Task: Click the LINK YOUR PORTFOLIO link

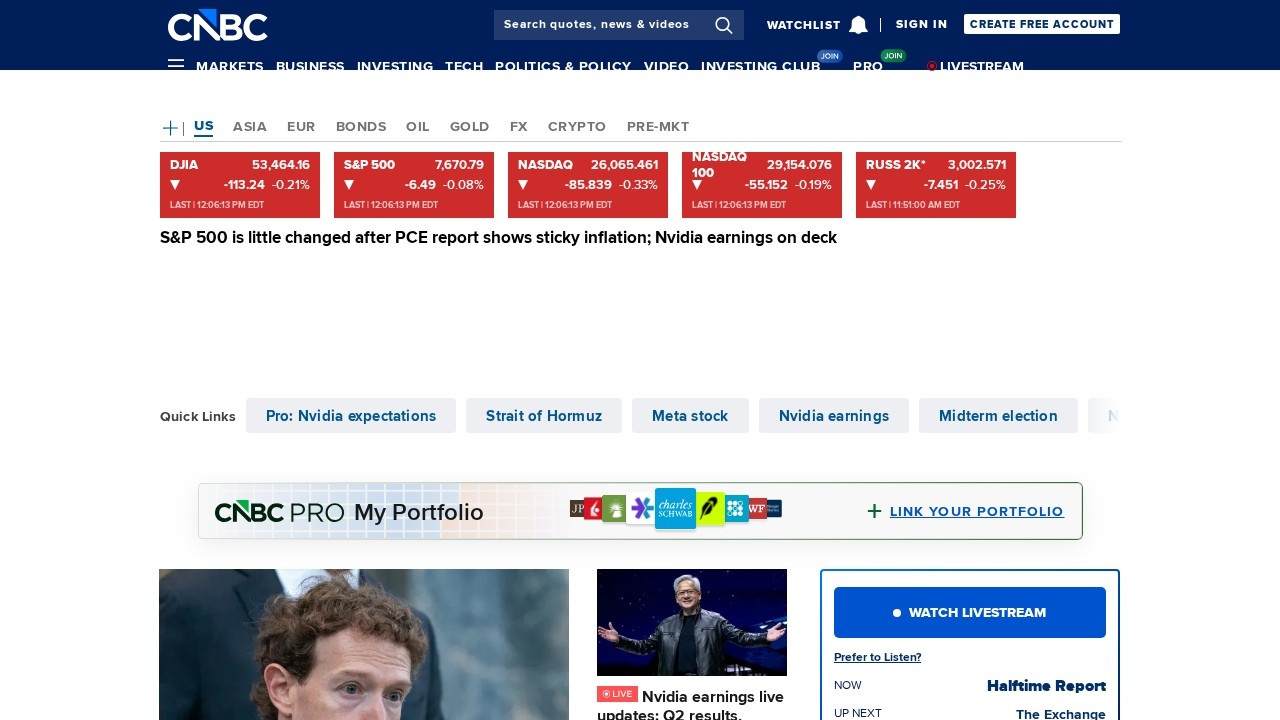Action: coord(977,511)
